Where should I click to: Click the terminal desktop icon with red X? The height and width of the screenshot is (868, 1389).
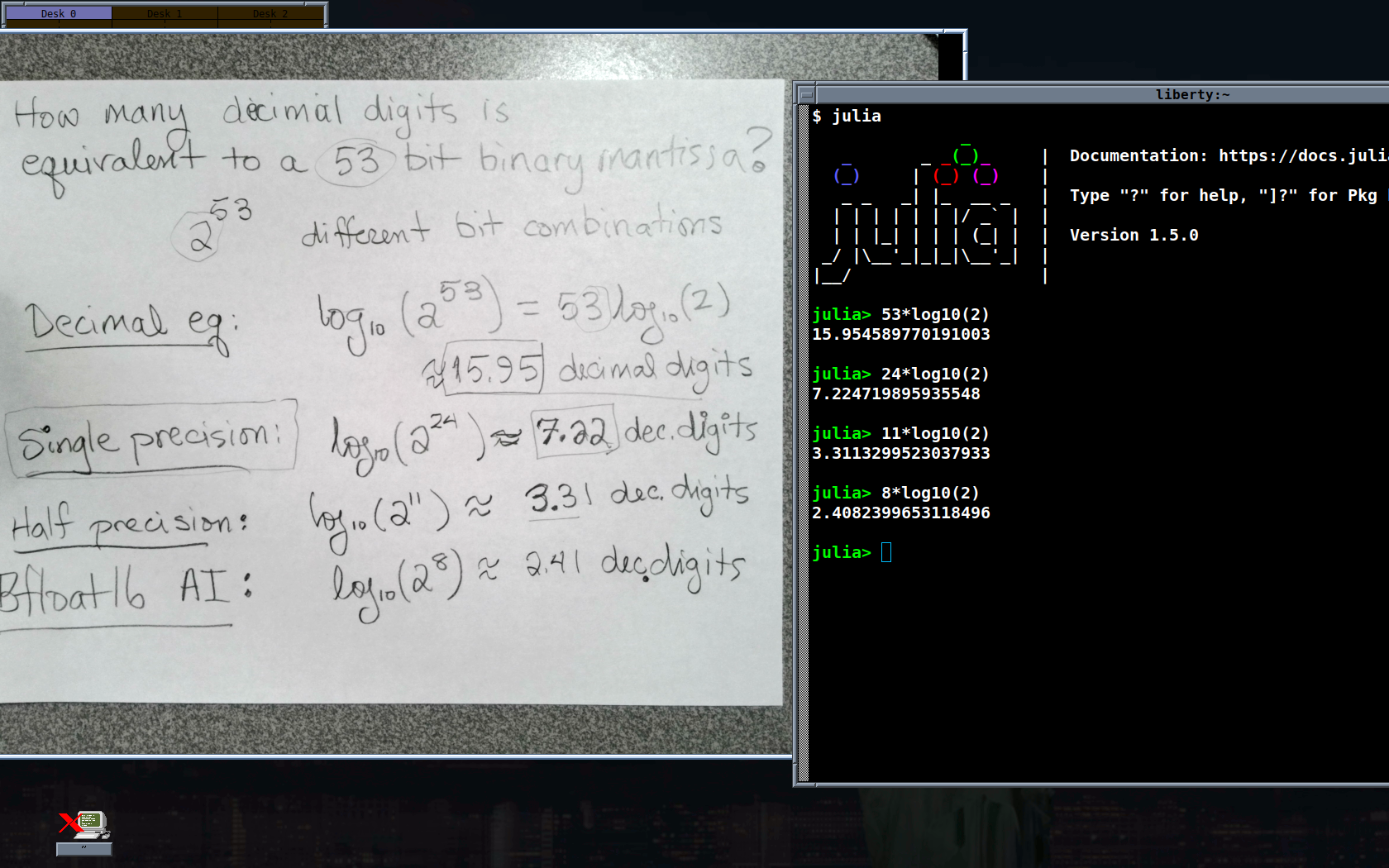[84, 824]
